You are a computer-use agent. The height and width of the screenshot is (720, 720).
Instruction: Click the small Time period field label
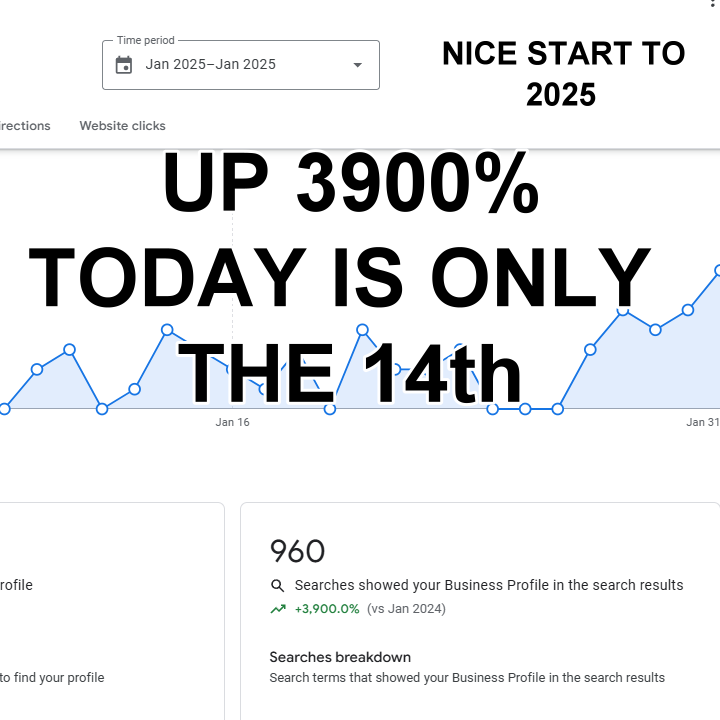tap(145, 41)
